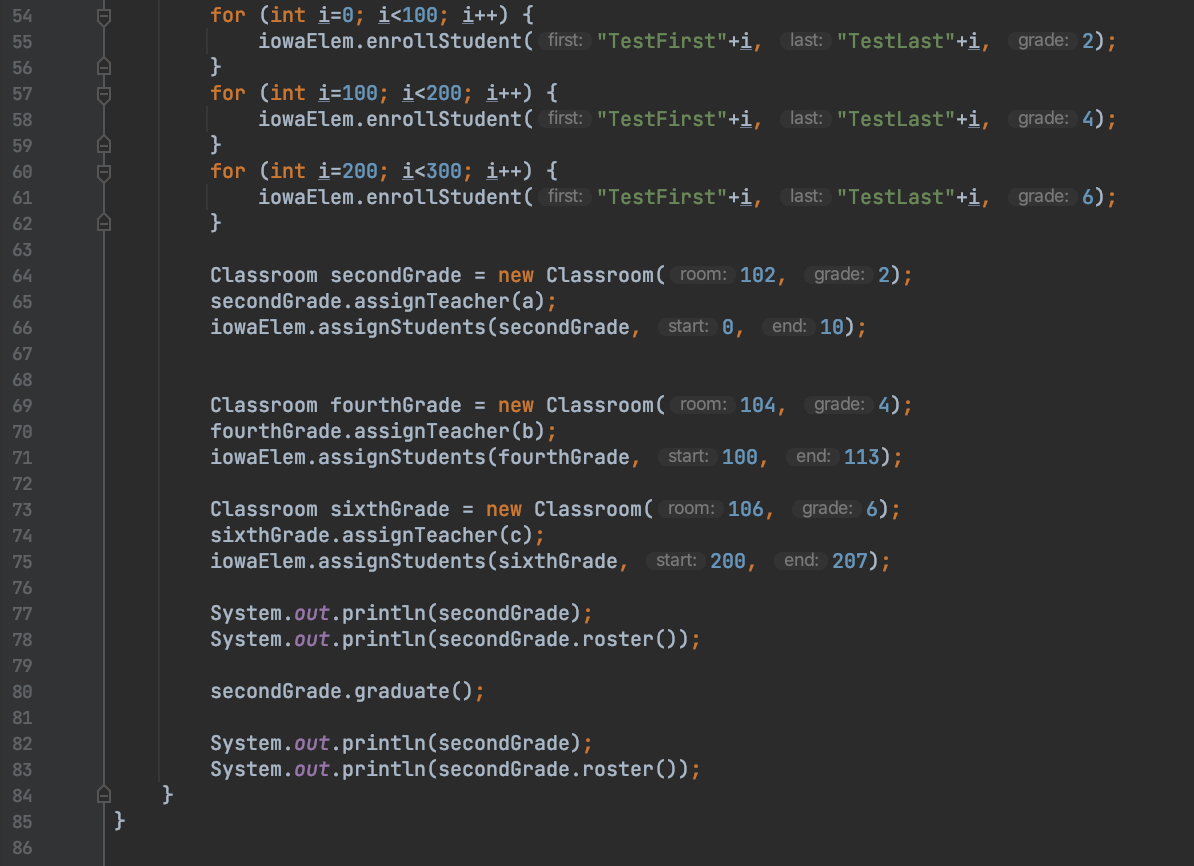Click the fold end marker beside line 62
The image size is (1194, 866).
pos(103,222)
